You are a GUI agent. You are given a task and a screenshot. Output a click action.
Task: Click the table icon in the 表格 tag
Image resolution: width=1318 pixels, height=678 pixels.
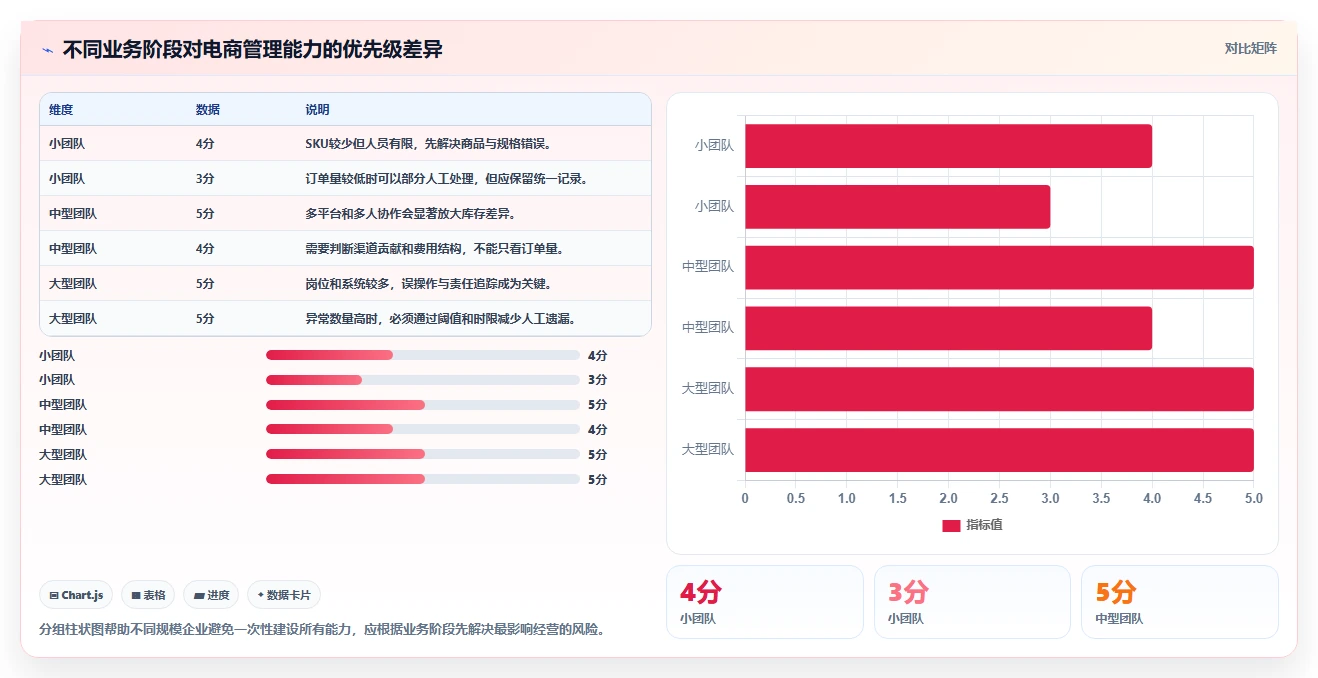[136, 595]
